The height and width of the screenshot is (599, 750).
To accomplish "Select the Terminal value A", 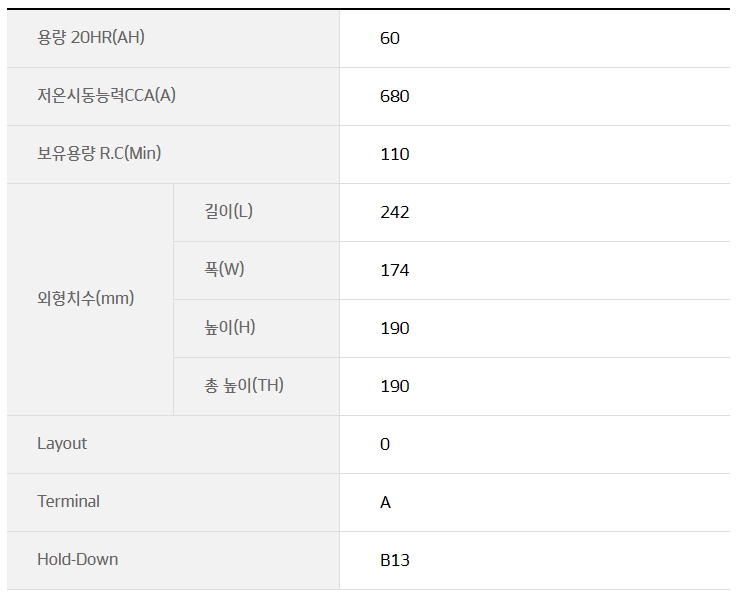I will 386,502.
